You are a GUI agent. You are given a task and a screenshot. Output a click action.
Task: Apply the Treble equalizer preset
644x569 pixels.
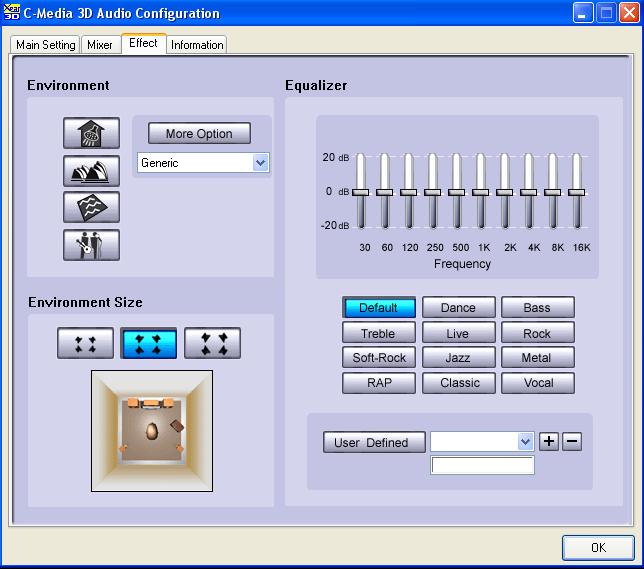[x=379, y=333]
